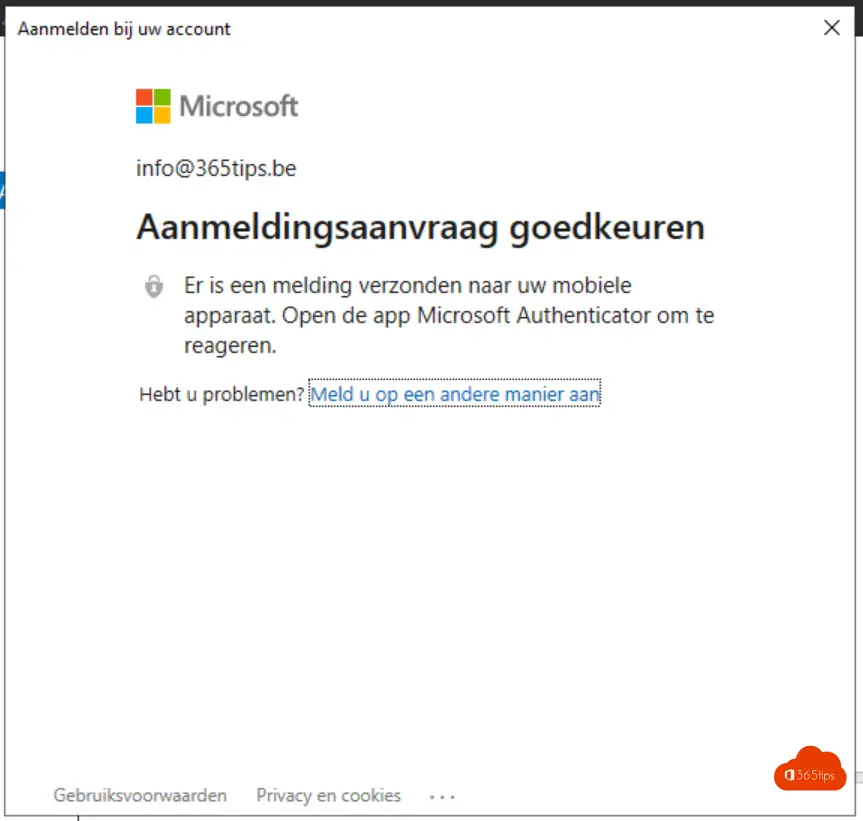The image size is (863, 821).
Task: Click the 'Aanmeldingsaanvraag goedkeuren' heading
Action: pos(420,227)
